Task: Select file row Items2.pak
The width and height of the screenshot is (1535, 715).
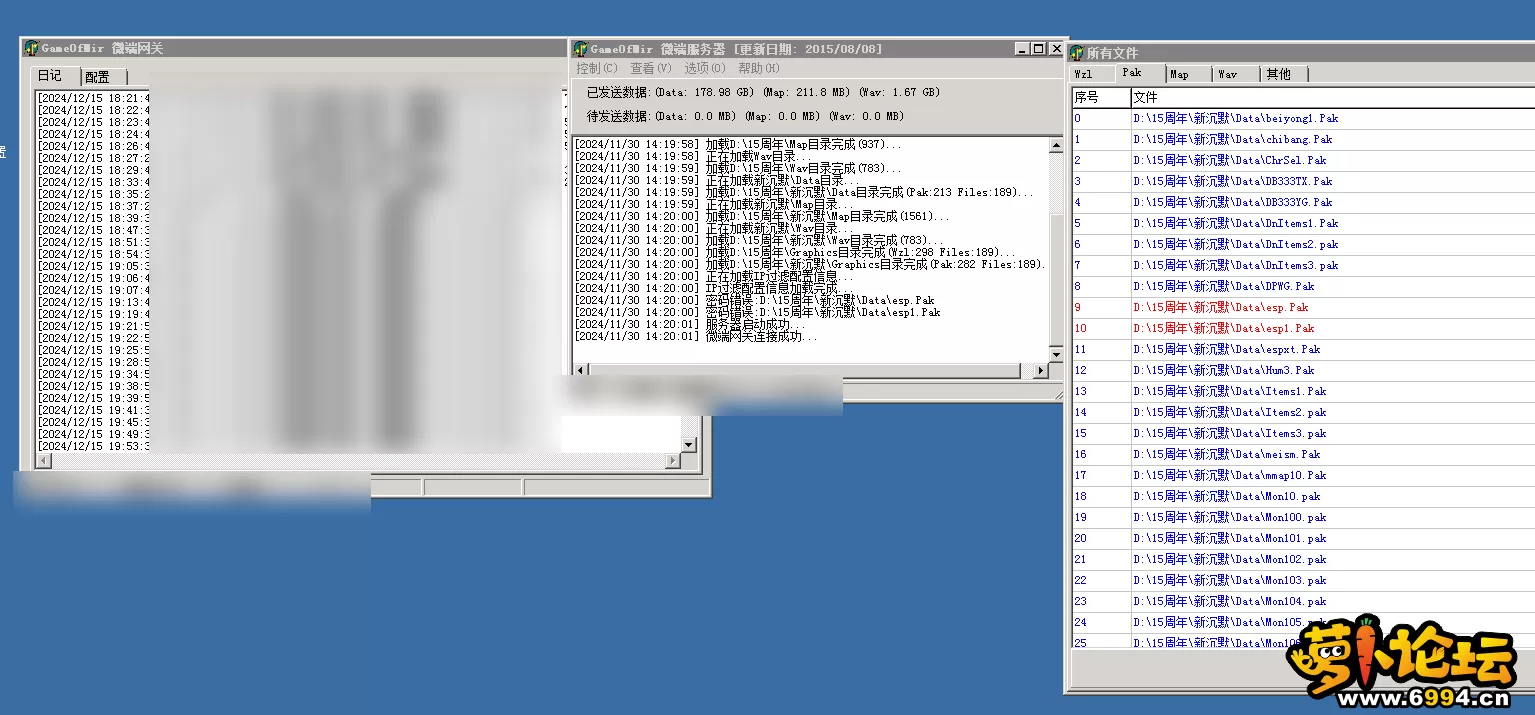Action: point(1303,412)
